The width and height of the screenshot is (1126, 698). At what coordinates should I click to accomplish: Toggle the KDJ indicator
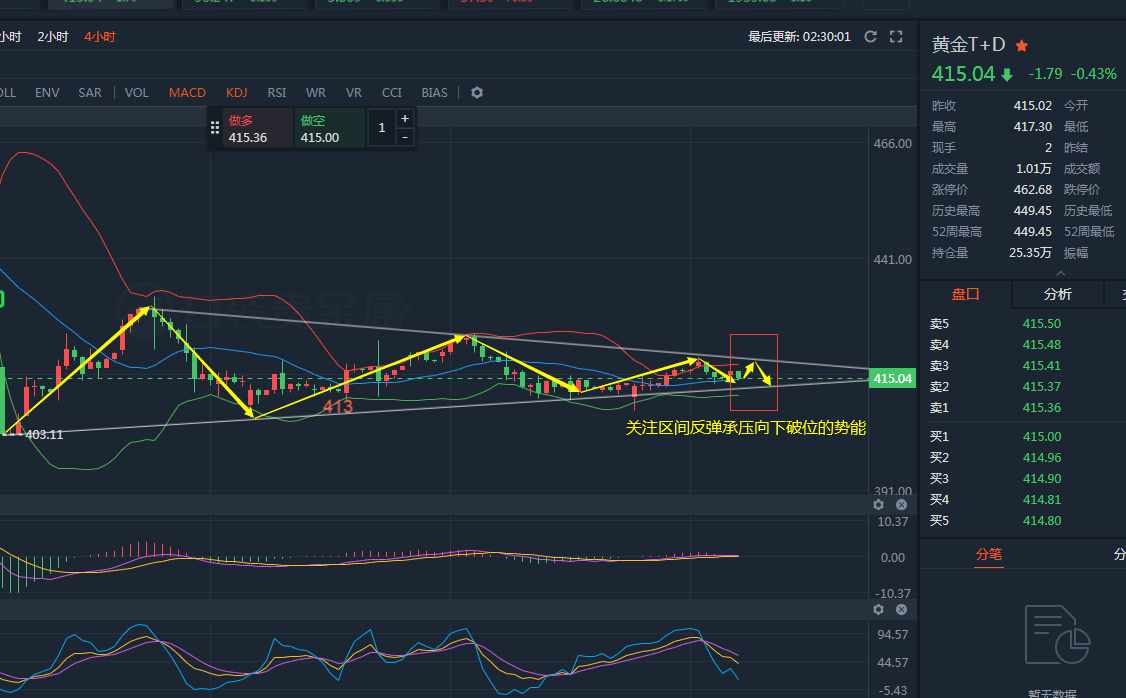coord(236,93)
